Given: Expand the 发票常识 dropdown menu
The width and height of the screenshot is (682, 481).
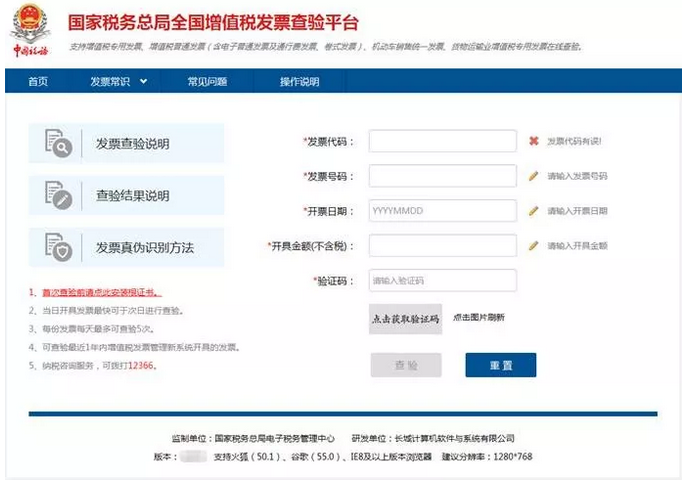Looking at the screenshot, I should pos(118,81).
